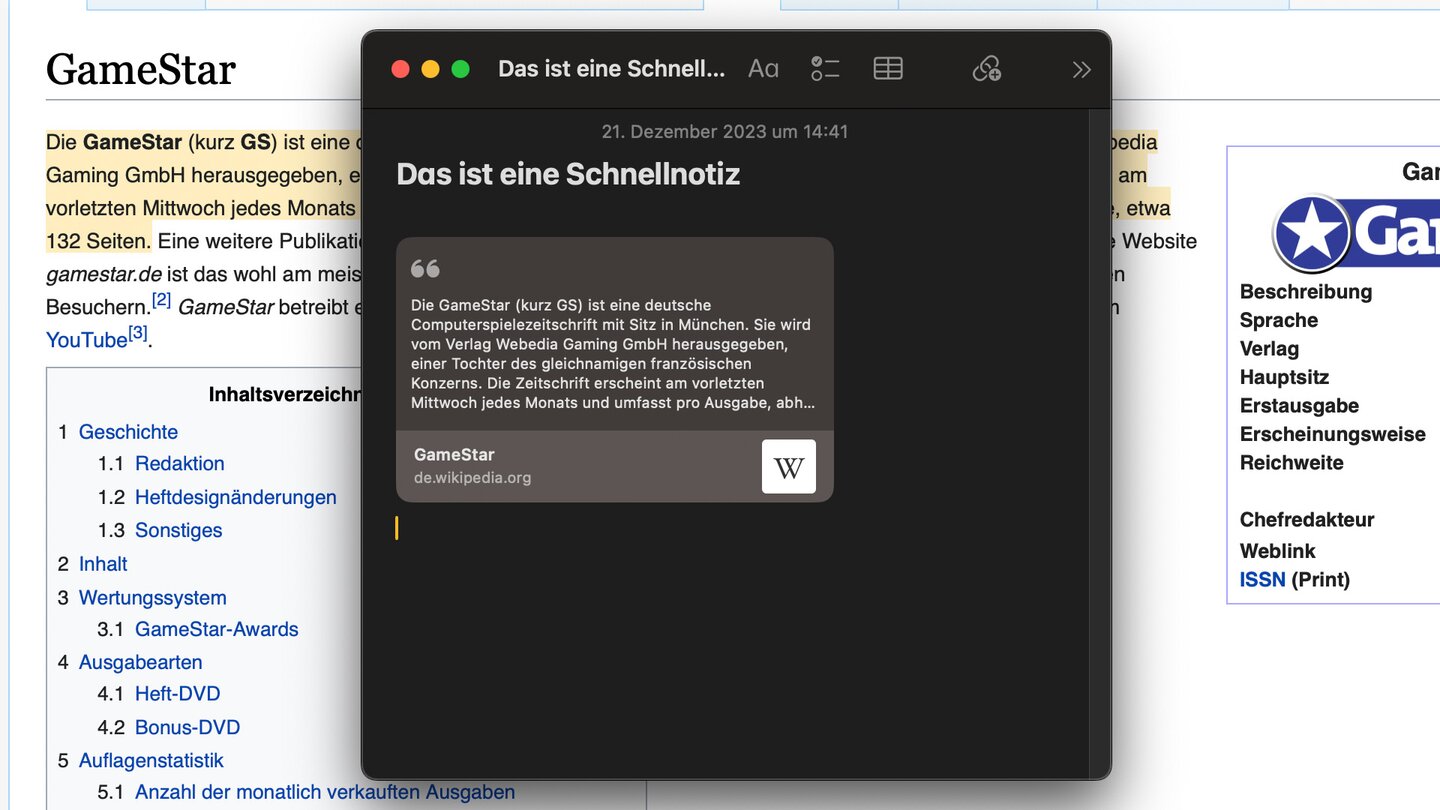Click the quoted excerpt text in card
1440x810 pixels.
[x=613, y=354]
